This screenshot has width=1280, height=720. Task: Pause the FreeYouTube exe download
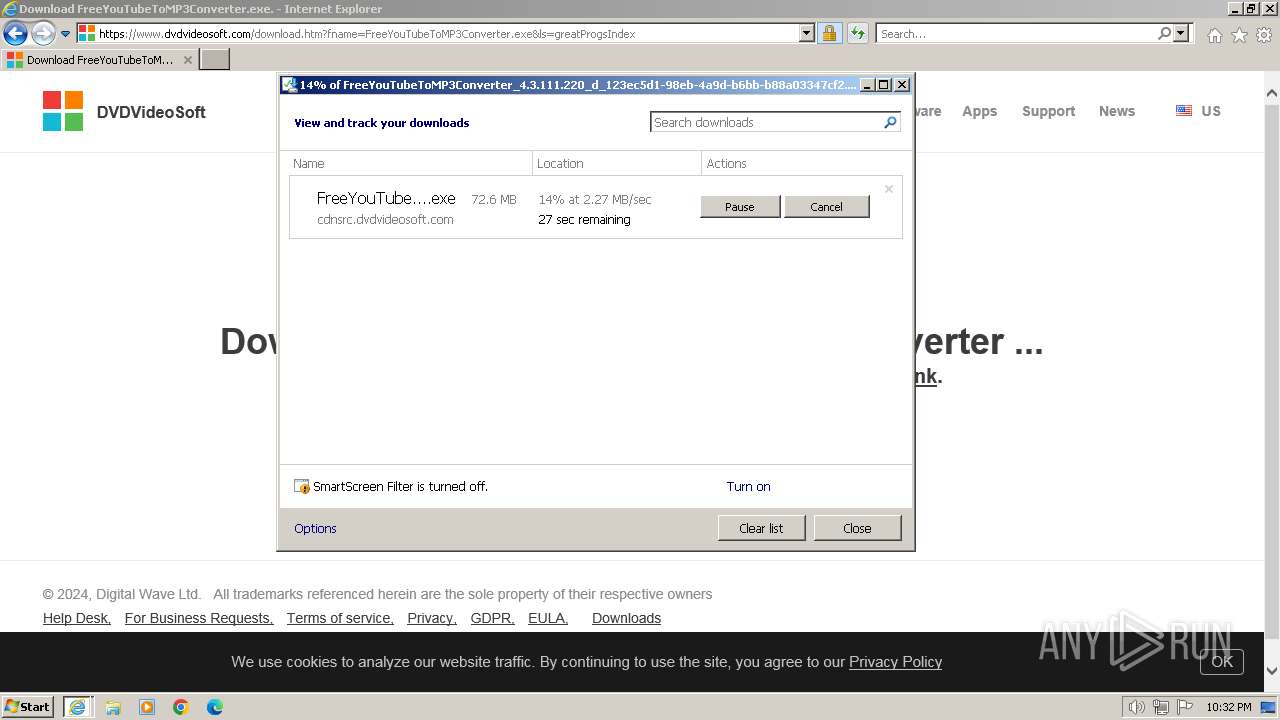(x=740, y=207)
